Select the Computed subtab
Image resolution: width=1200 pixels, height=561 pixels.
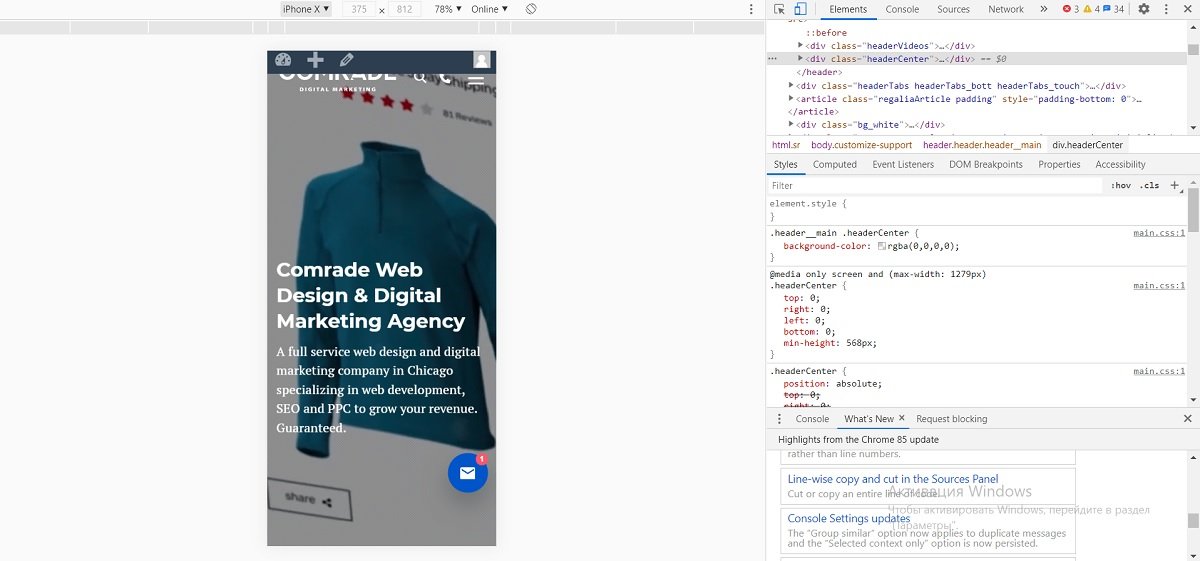coord(835,164)
